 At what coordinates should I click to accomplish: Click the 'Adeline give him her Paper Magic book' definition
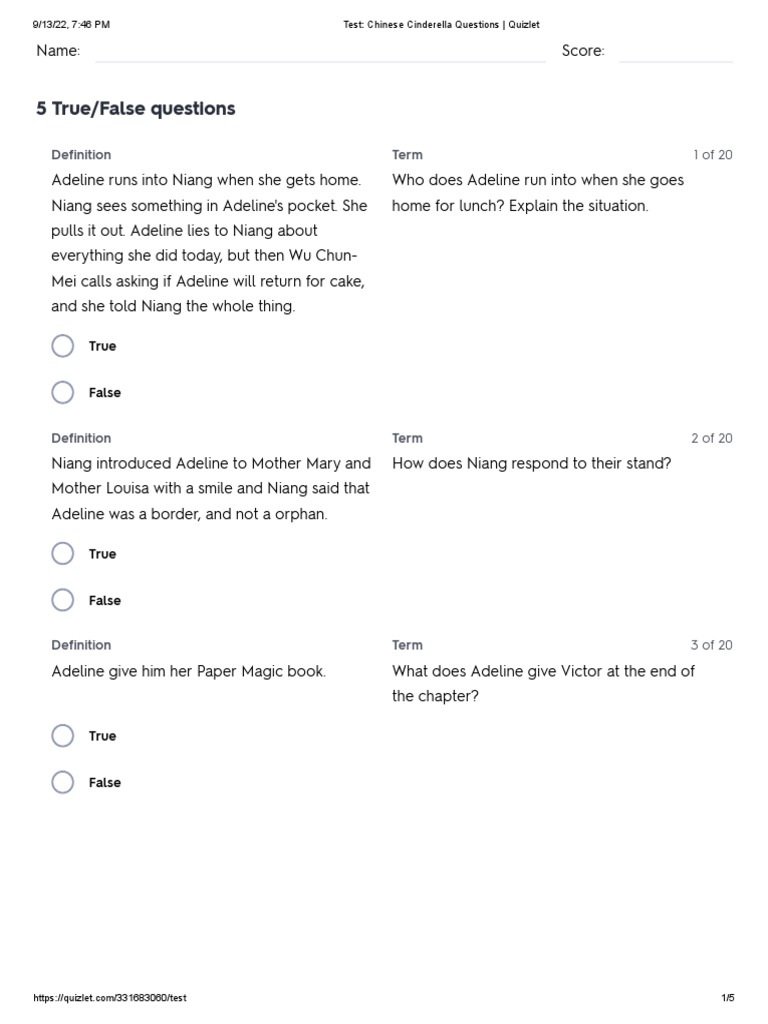(189, 672)
